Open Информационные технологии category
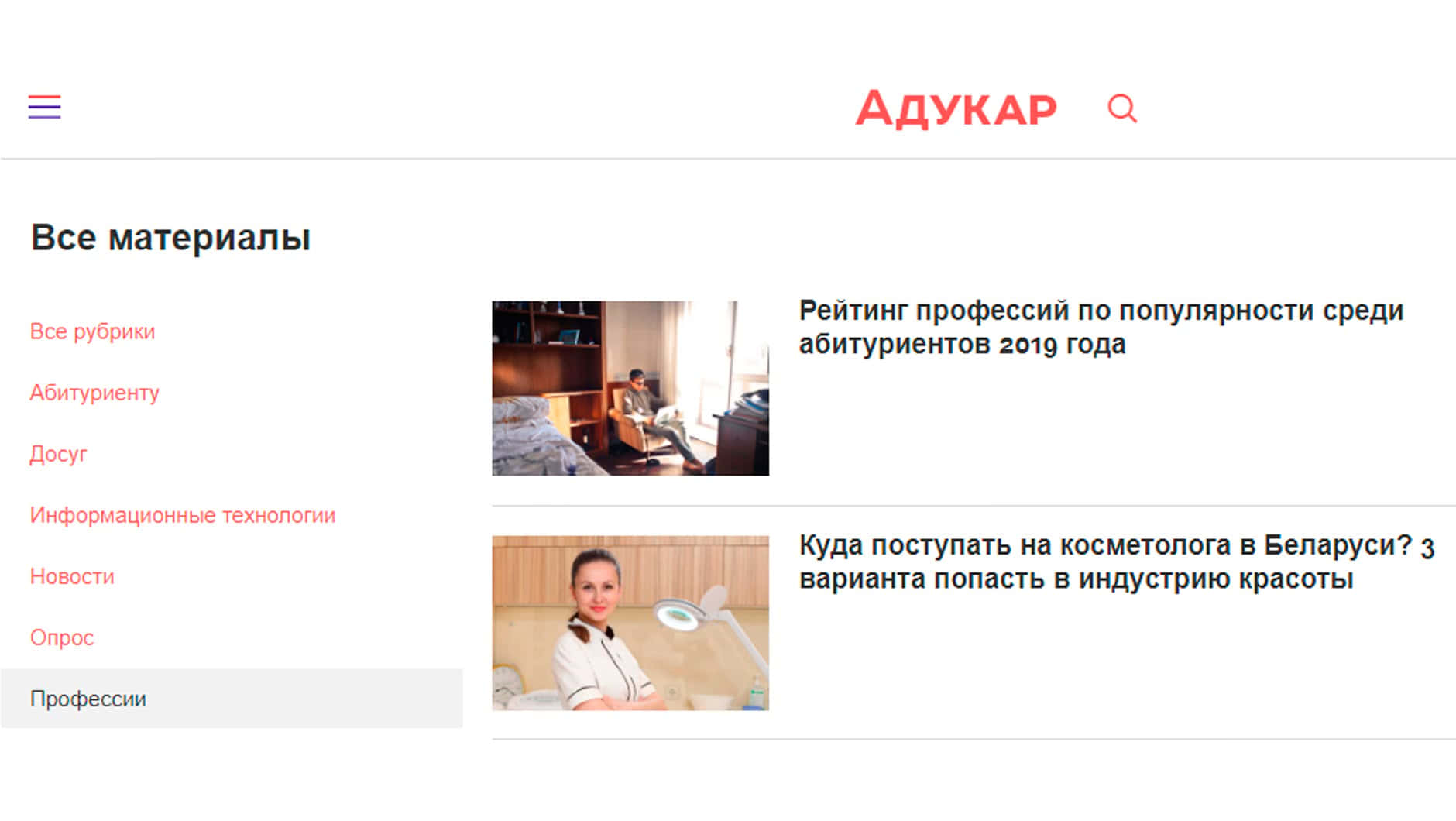Viewport: 1456px width, 821px height. [x=183, y=515]
